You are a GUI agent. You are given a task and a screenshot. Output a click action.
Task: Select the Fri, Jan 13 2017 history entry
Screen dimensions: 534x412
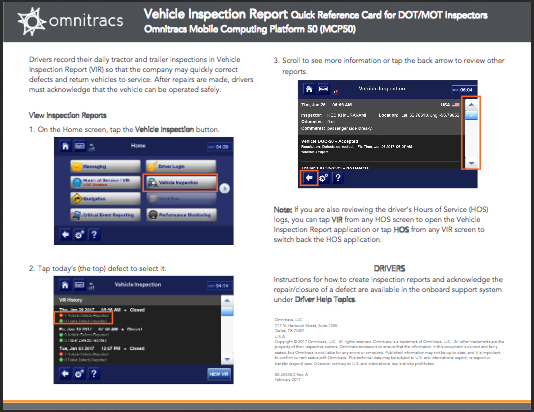click(x=137, y=335)
